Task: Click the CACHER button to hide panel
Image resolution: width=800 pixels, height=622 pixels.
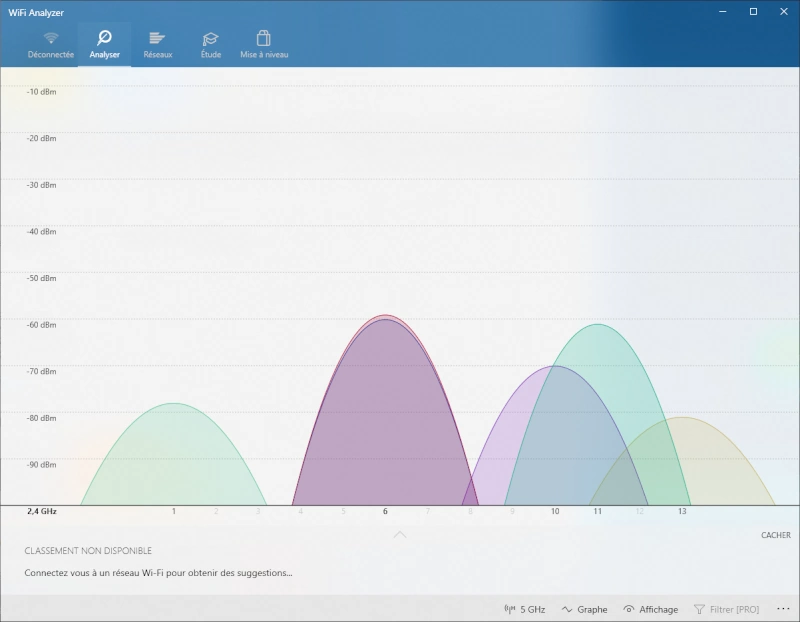Action: [775, 535]
